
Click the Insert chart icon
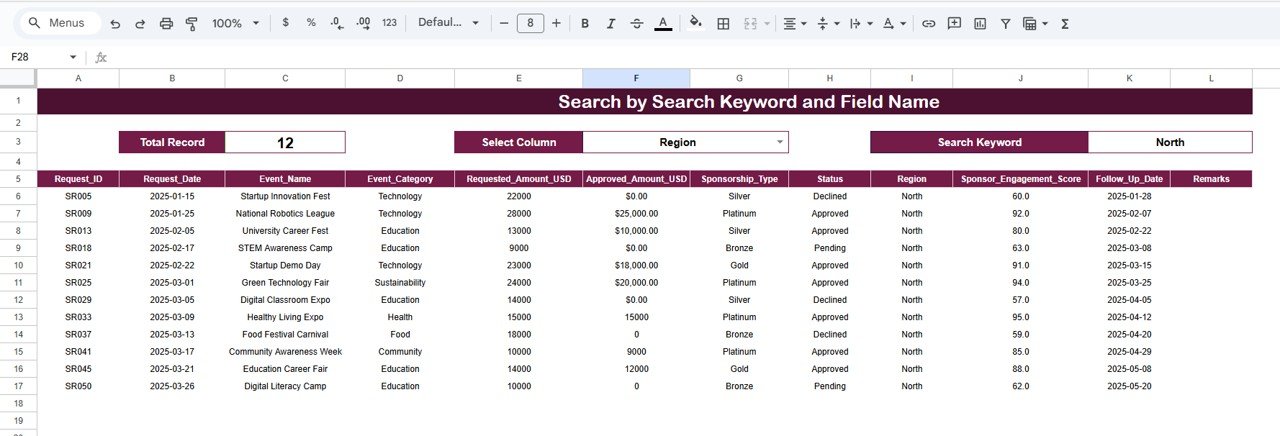click(980, 23)
